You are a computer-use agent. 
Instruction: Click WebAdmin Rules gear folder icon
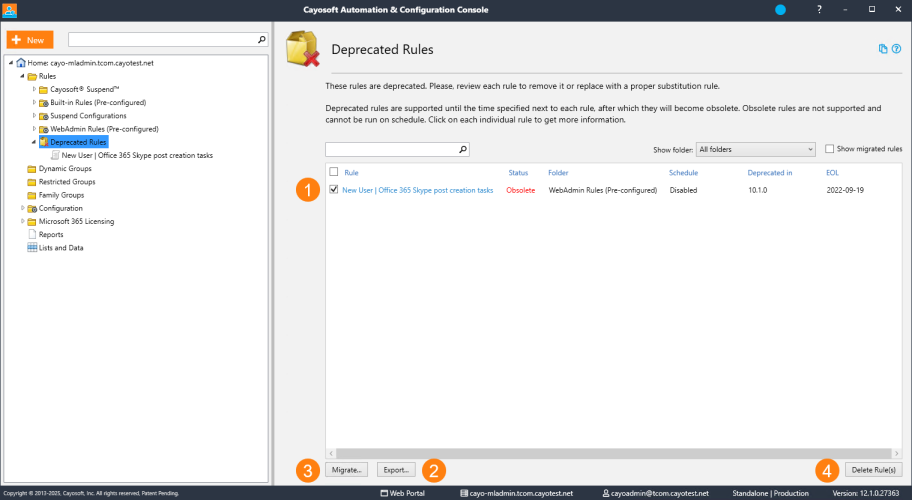click(44, 129)
